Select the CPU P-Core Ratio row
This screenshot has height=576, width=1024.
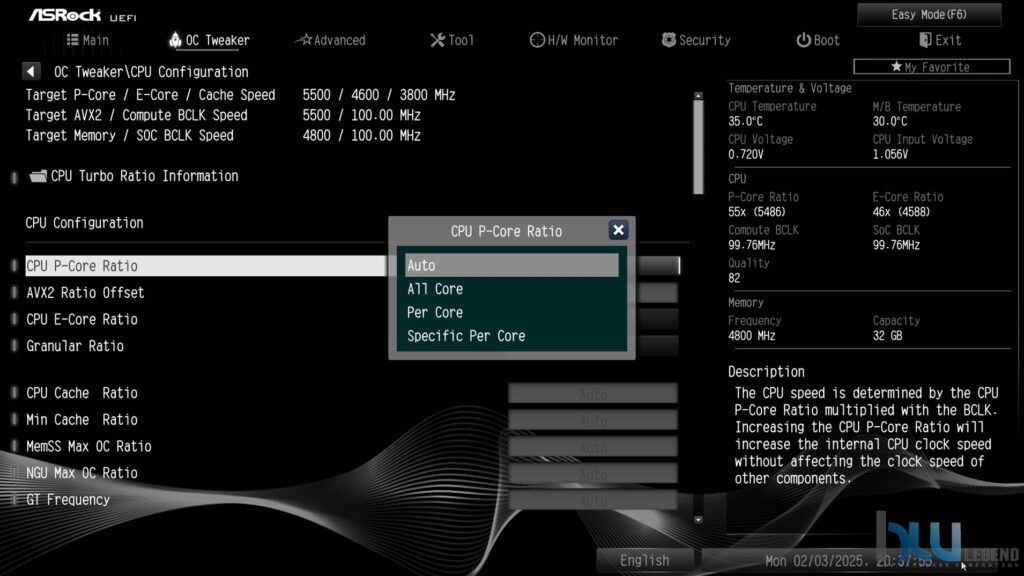[x=205, y=266]
